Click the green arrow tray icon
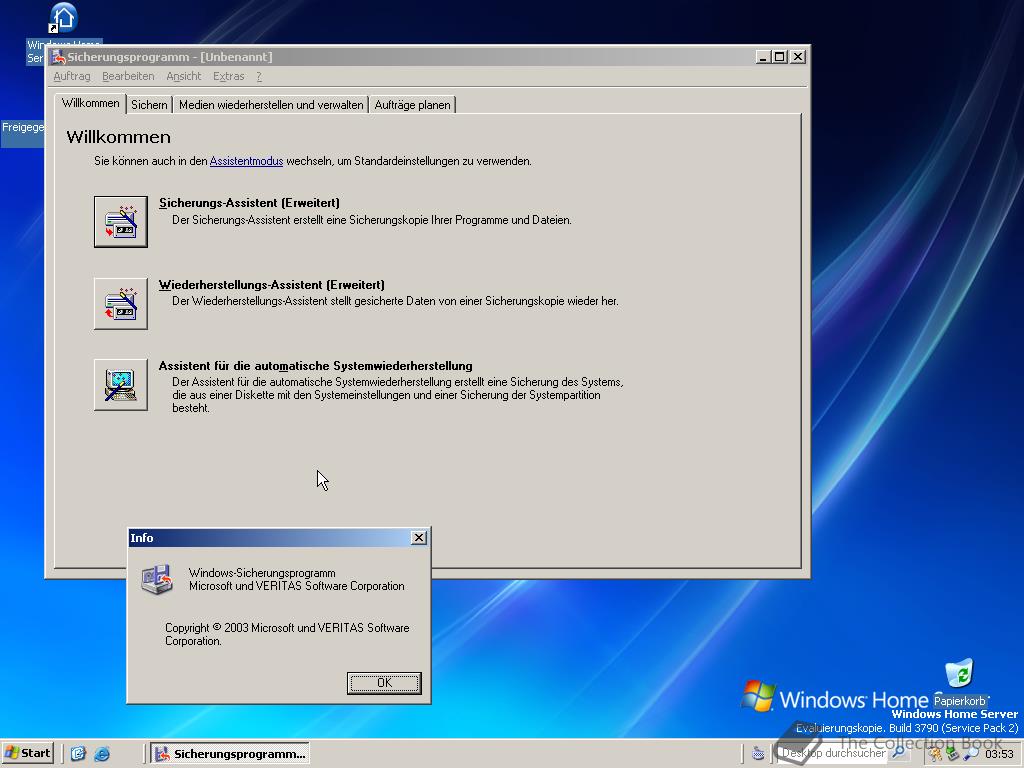The height and width of the screenshot is (768, 1024). (952, 754)
